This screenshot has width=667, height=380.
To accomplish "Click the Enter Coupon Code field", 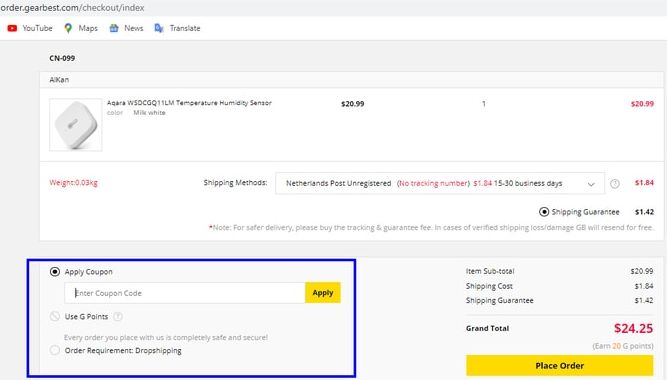I will (x=185, y=293).
